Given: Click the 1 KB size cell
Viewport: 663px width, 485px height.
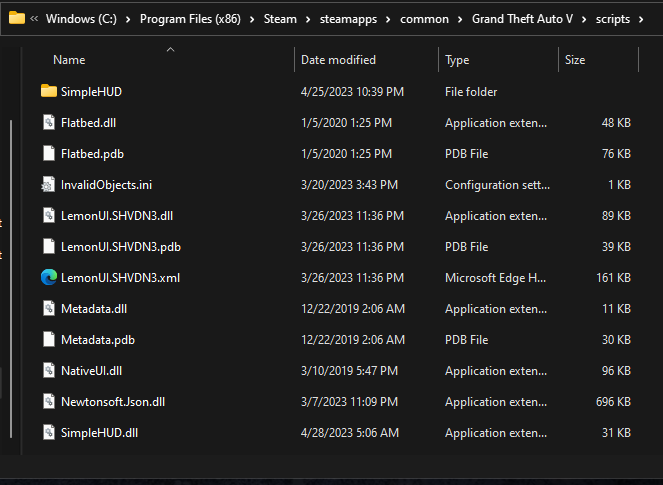Looking at the screenshot, I should 619,185.
